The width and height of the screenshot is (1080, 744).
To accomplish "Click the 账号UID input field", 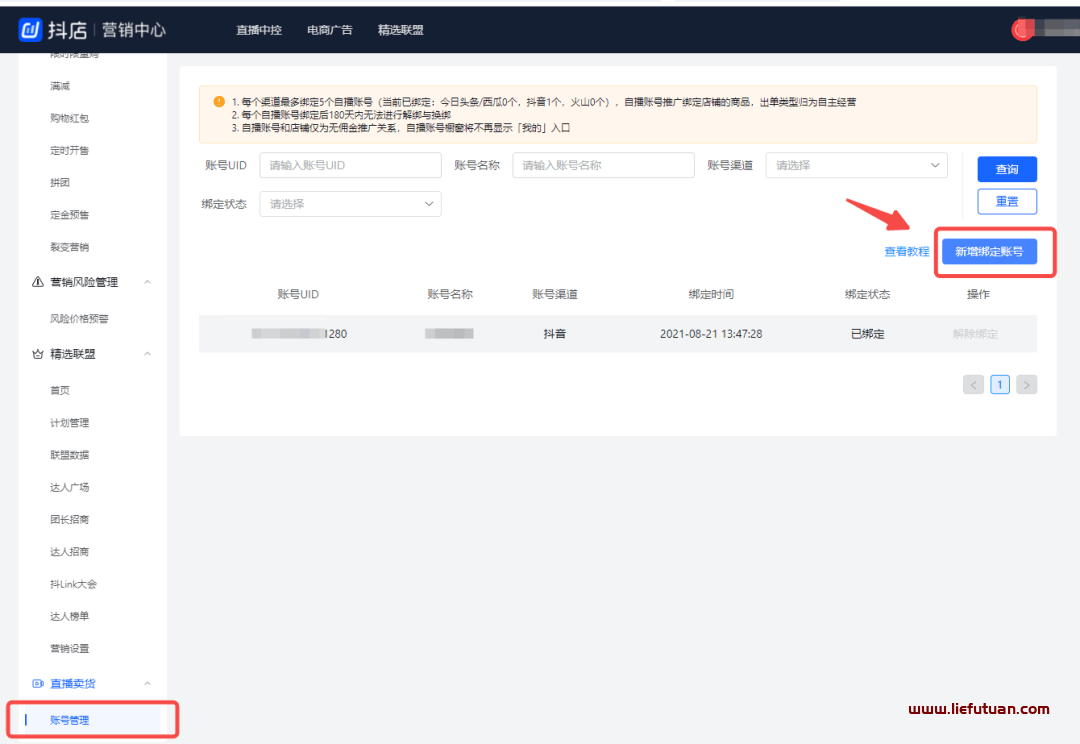I will click(350, 165).
